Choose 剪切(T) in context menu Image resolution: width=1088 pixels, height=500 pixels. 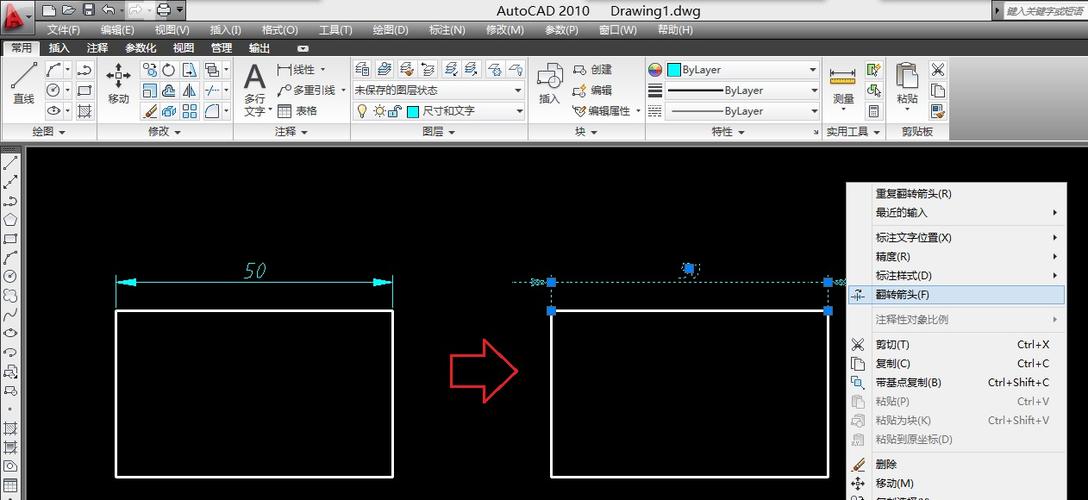tap(957, 345)
